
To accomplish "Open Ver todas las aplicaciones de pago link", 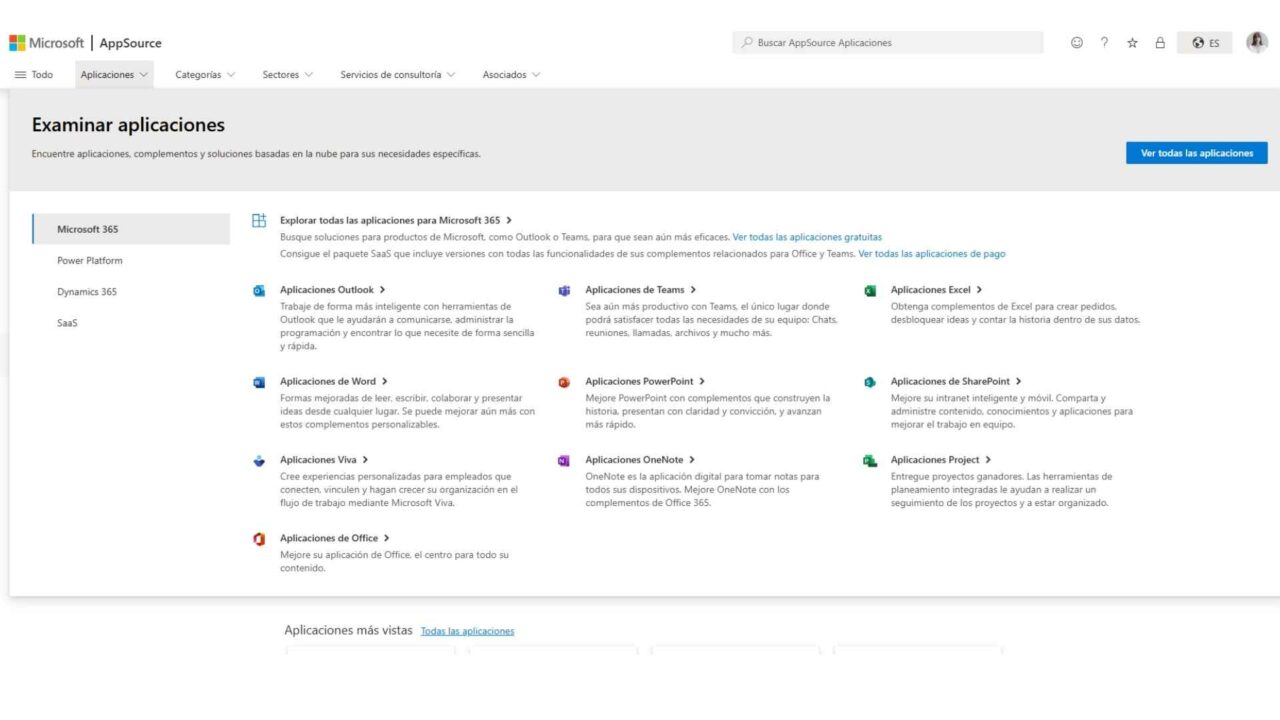I will tap(932, 254).
